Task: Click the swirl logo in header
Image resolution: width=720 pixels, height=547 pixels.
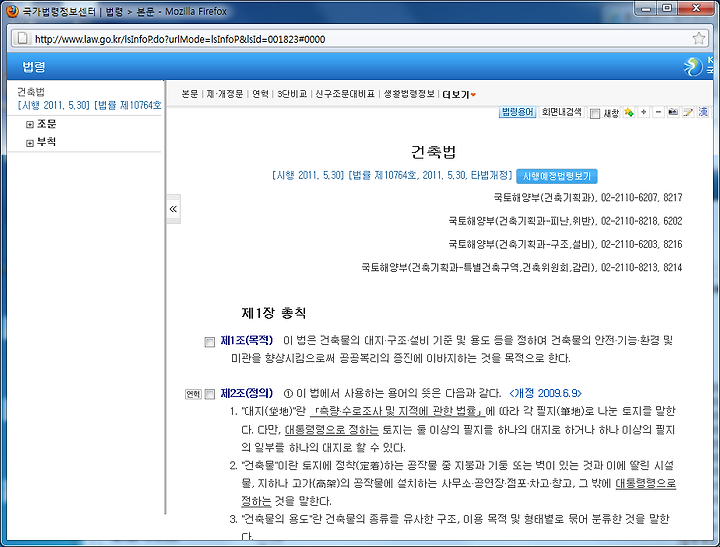Action: [x=692, y=67]
